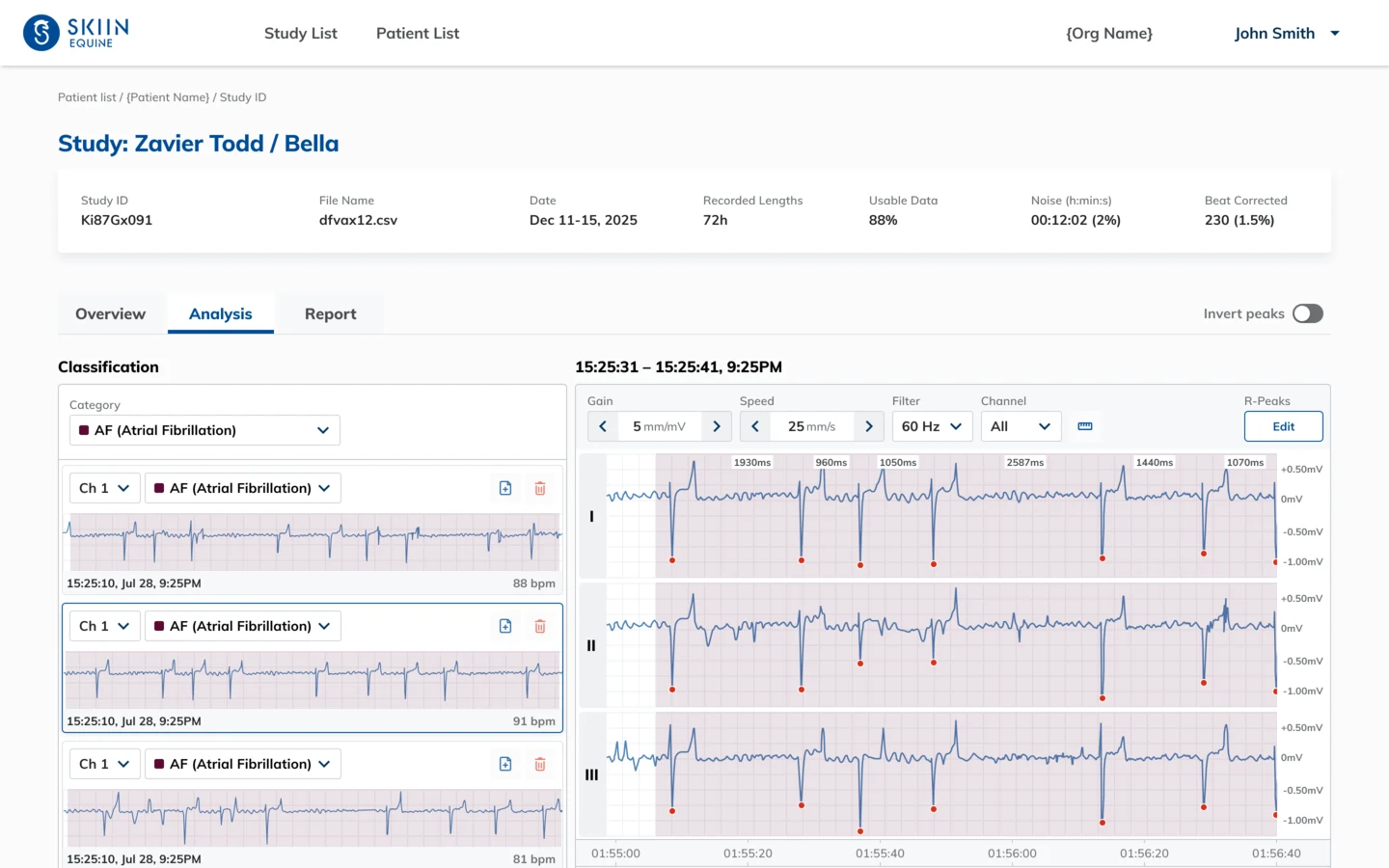1389x868 pixels.
Task: Click the Patient list breadcrumb link
Action: point(87,97)
